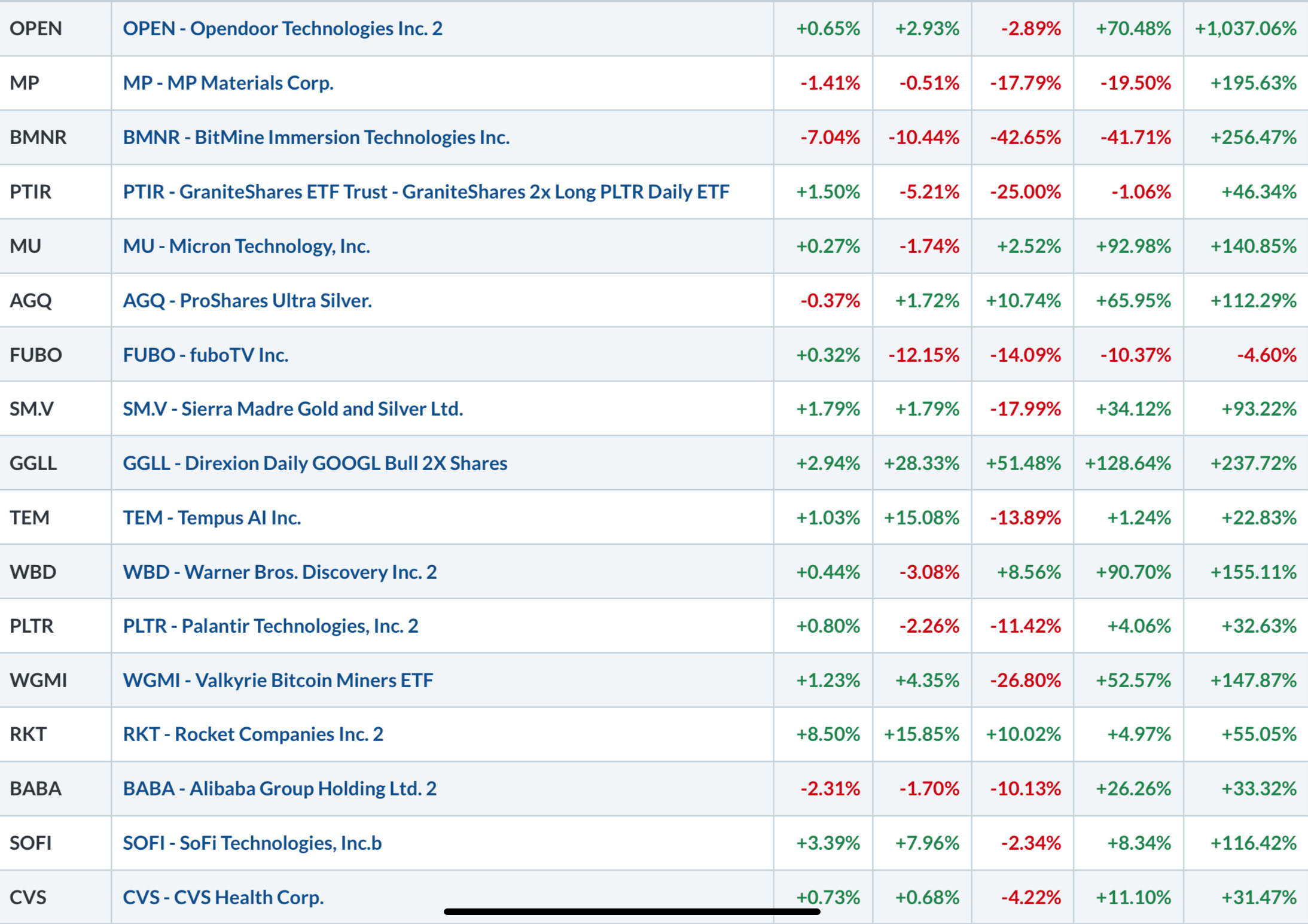This screenshot has height=924, width=1308.
Task: Open SoFi Technologies link
Action: [x=252, y=843]
